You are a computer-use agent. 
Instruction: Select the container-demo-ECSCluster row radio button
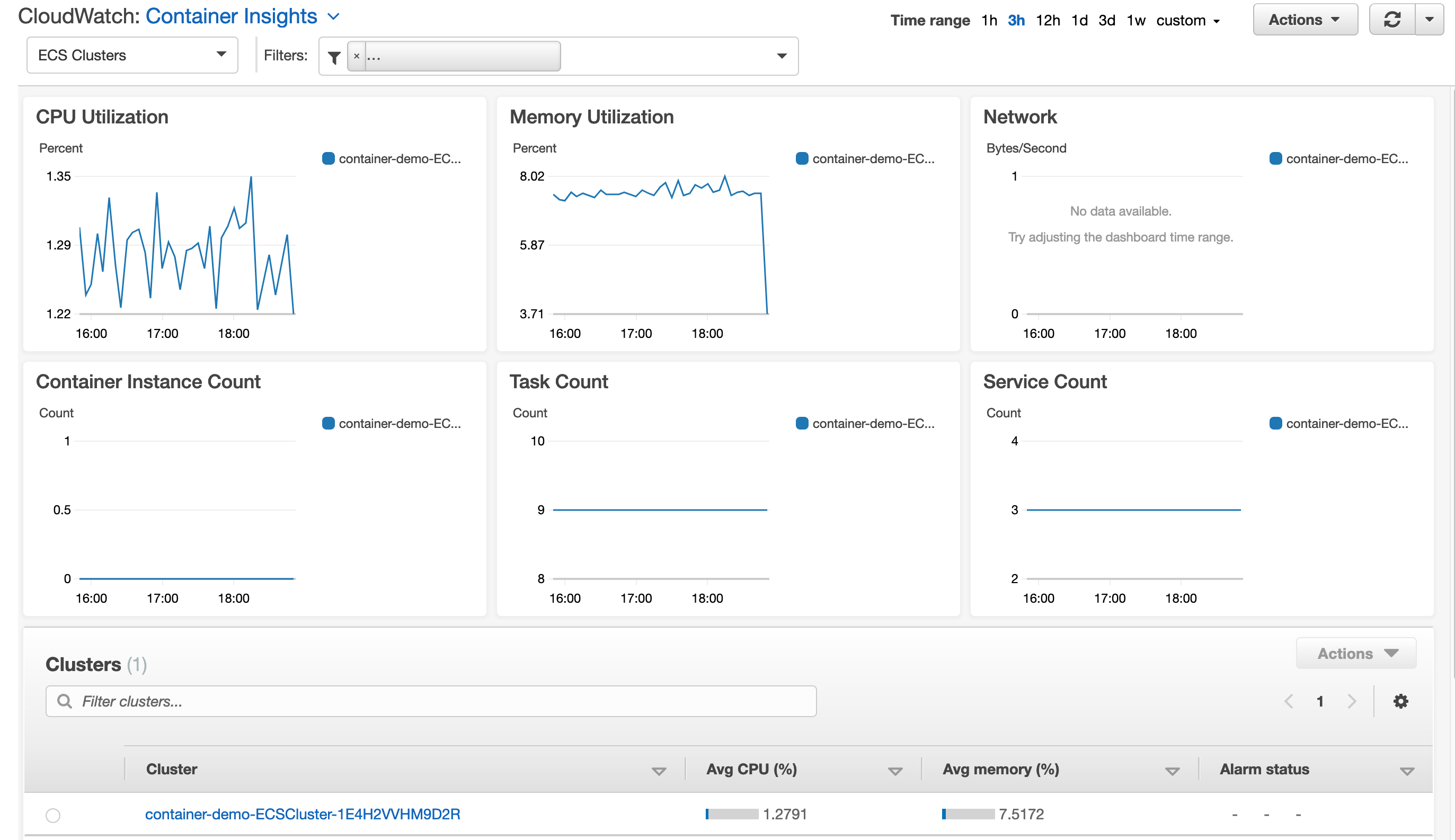click(53, 815)
